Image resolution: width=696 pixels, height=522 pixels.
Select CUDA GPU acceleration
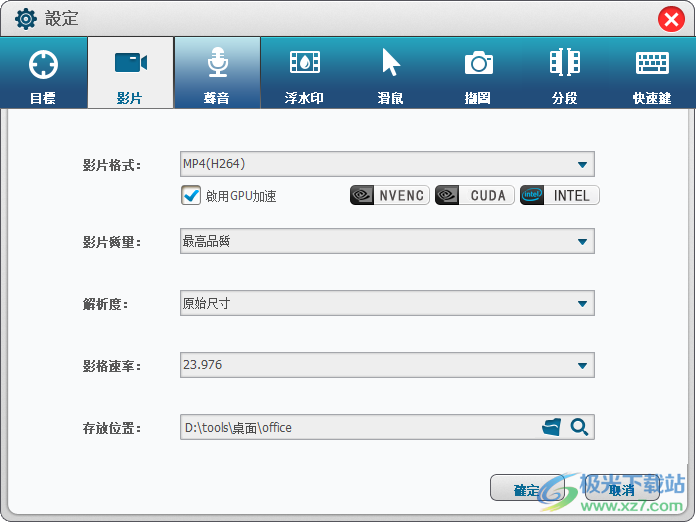[475, 195]
